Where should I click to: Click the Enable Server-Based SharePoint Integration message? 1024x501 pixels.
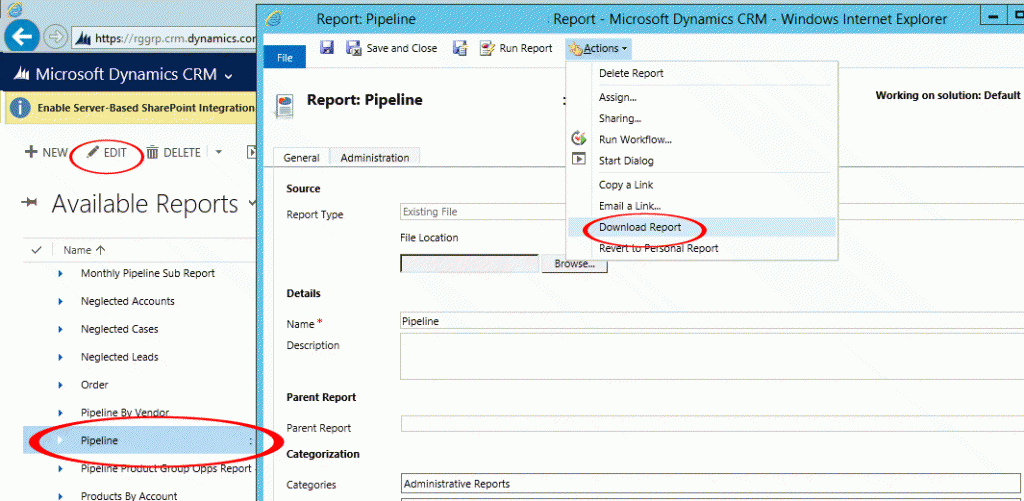[x=146, y=108]
